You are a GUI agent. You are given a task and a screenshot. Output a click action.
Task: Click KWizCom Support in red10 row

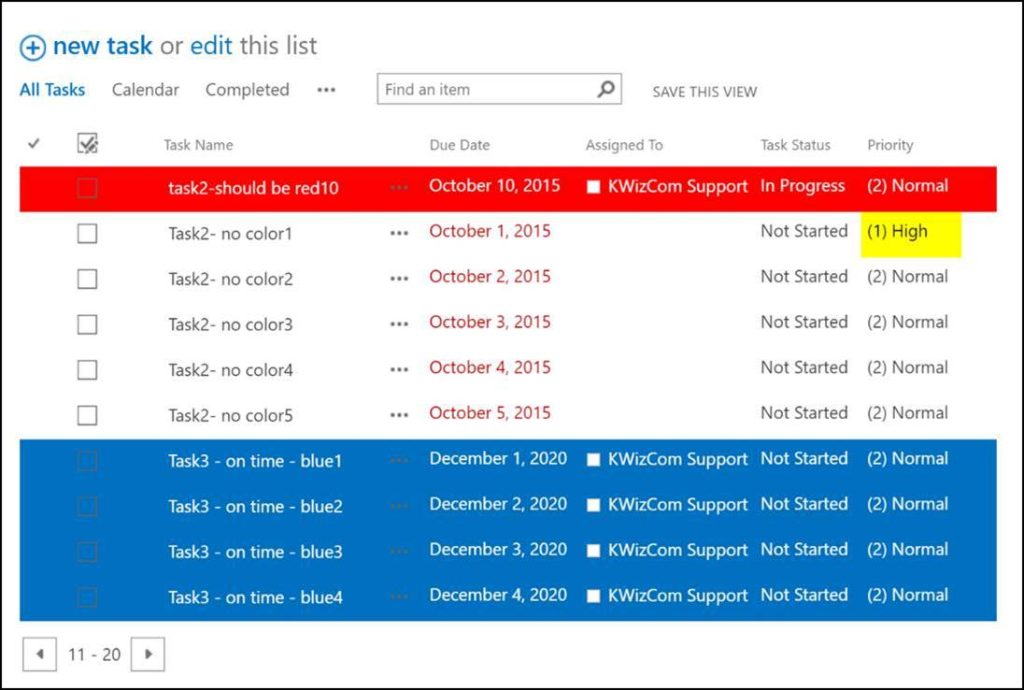click(x=677, y=187)
